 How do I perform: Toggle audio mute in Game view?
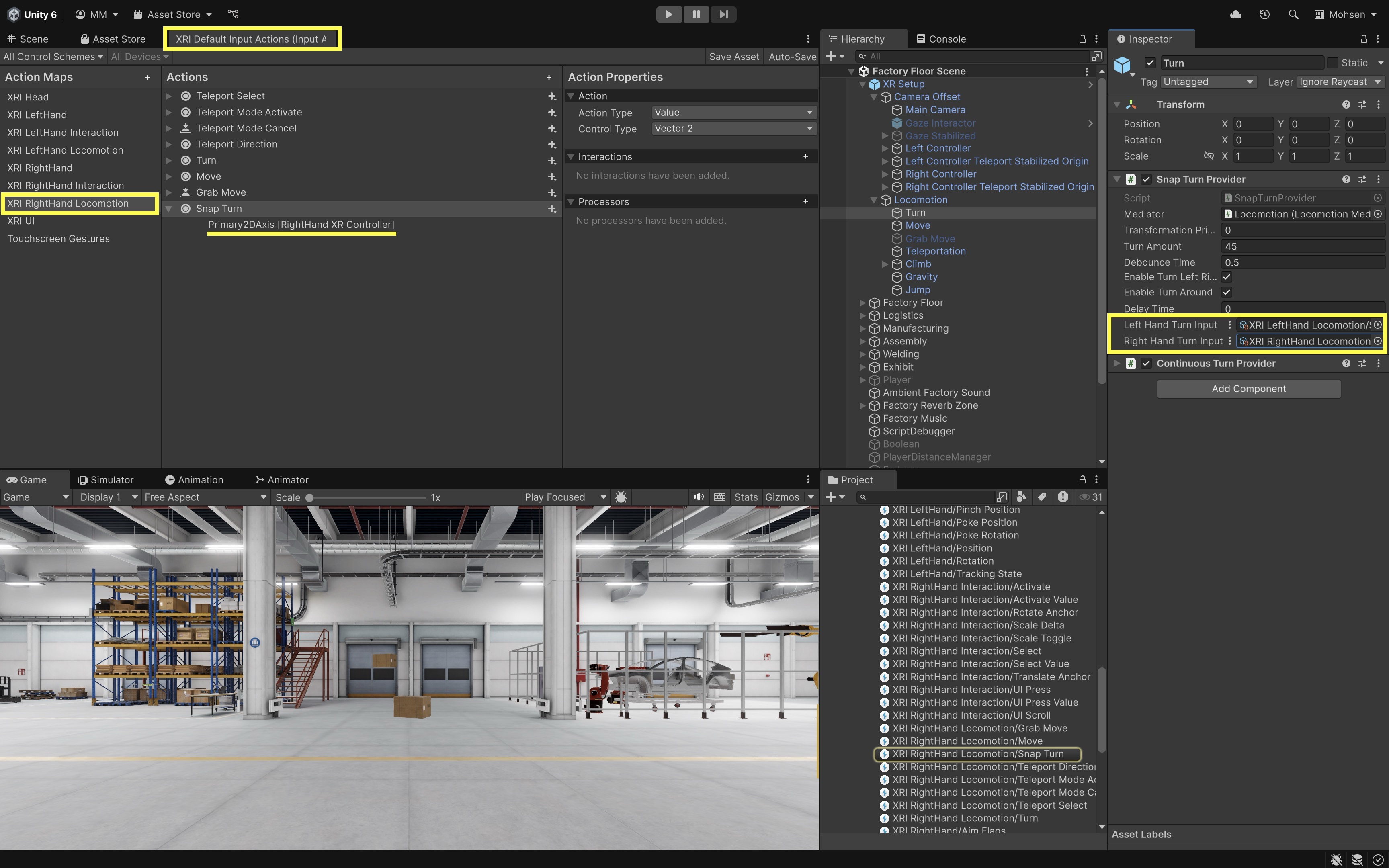tap(699, 497)
